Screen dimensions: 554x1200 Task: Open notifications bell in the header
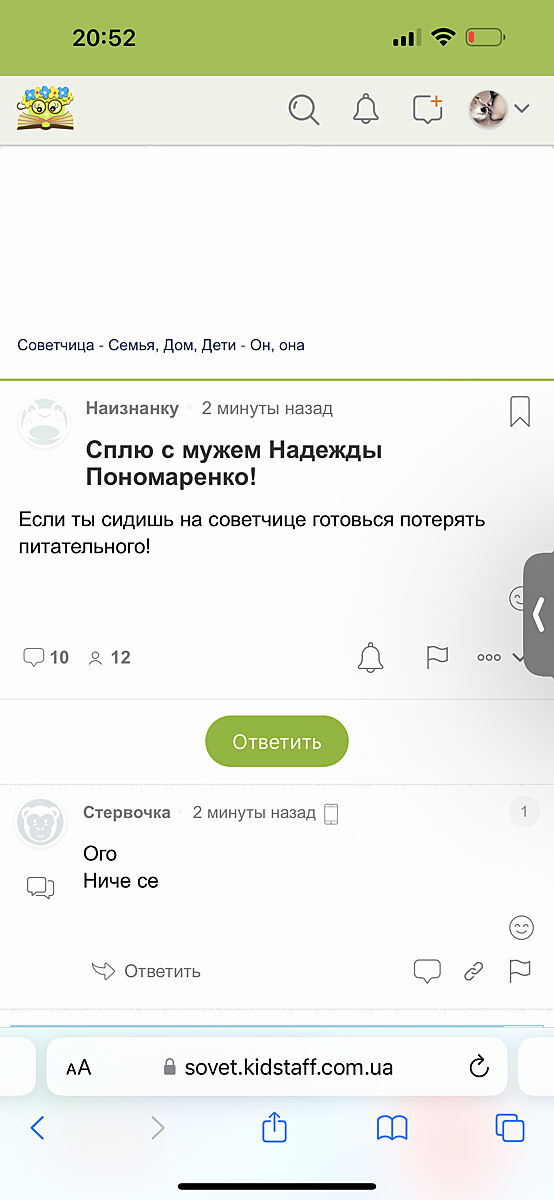click(366, 109)
